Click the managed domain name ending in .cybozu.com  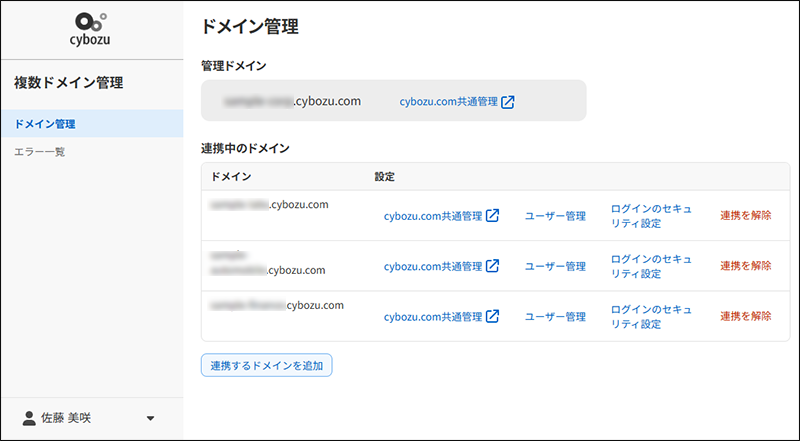292,101
